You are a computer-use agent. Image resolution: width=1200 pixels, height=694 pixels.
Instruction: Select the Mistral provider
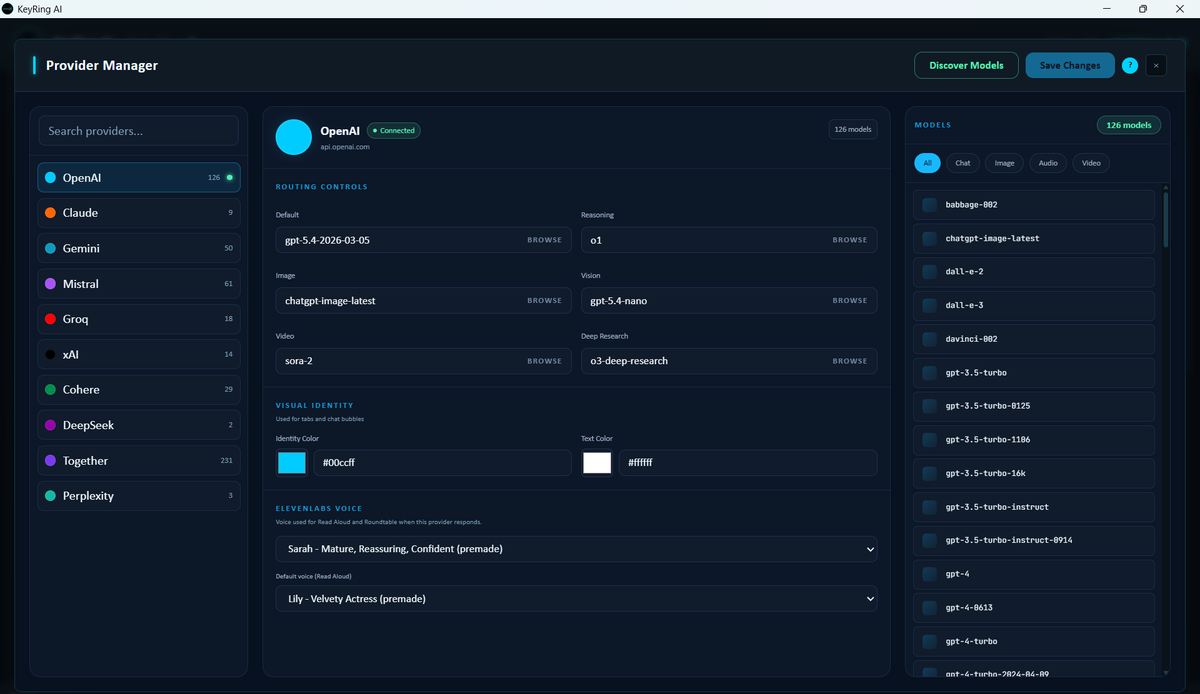(x=139, y=284)
